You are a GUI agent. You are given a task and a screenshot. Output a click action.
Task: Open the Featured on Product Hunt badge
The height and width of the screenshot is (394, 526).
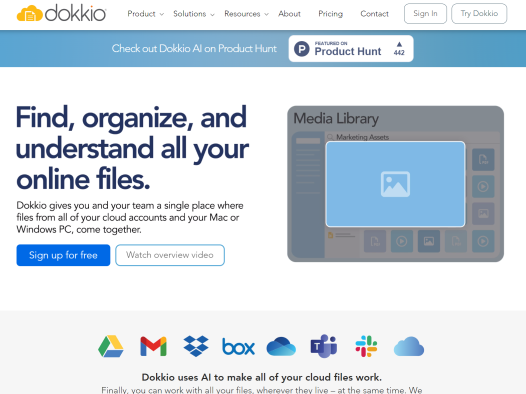tap(351, 49)
